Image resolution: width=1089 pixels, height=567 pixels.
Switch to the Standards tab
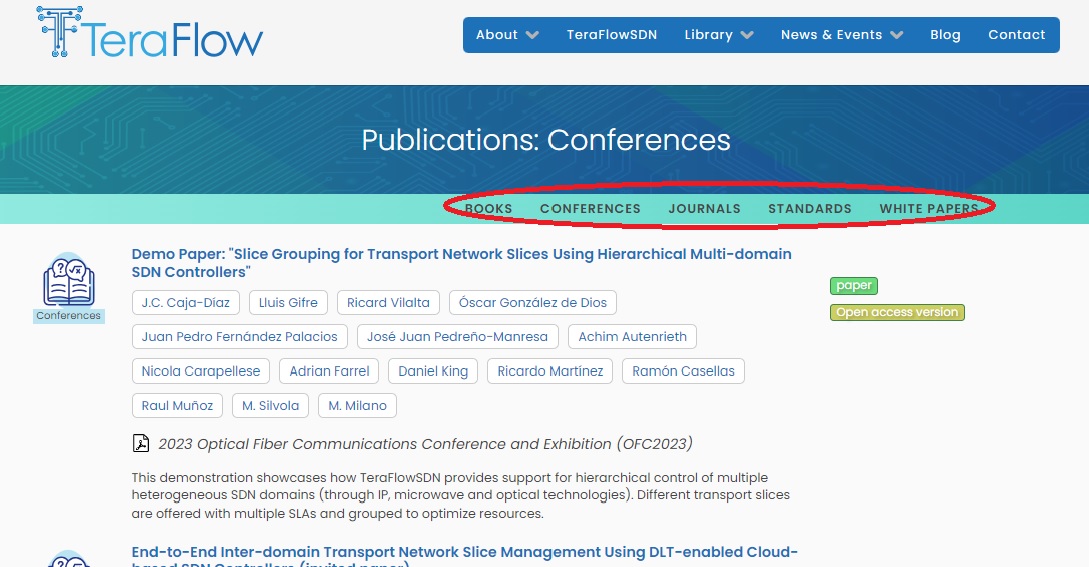[x=810, y=208]
